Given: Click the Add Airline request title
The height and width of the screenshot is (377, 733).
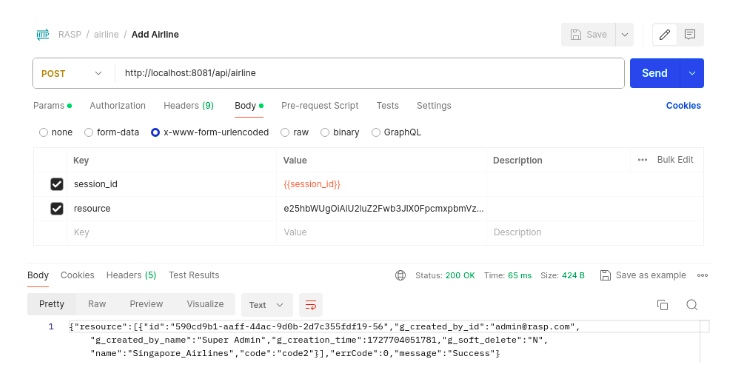Looking at the screenshot, I should point(155,35).
